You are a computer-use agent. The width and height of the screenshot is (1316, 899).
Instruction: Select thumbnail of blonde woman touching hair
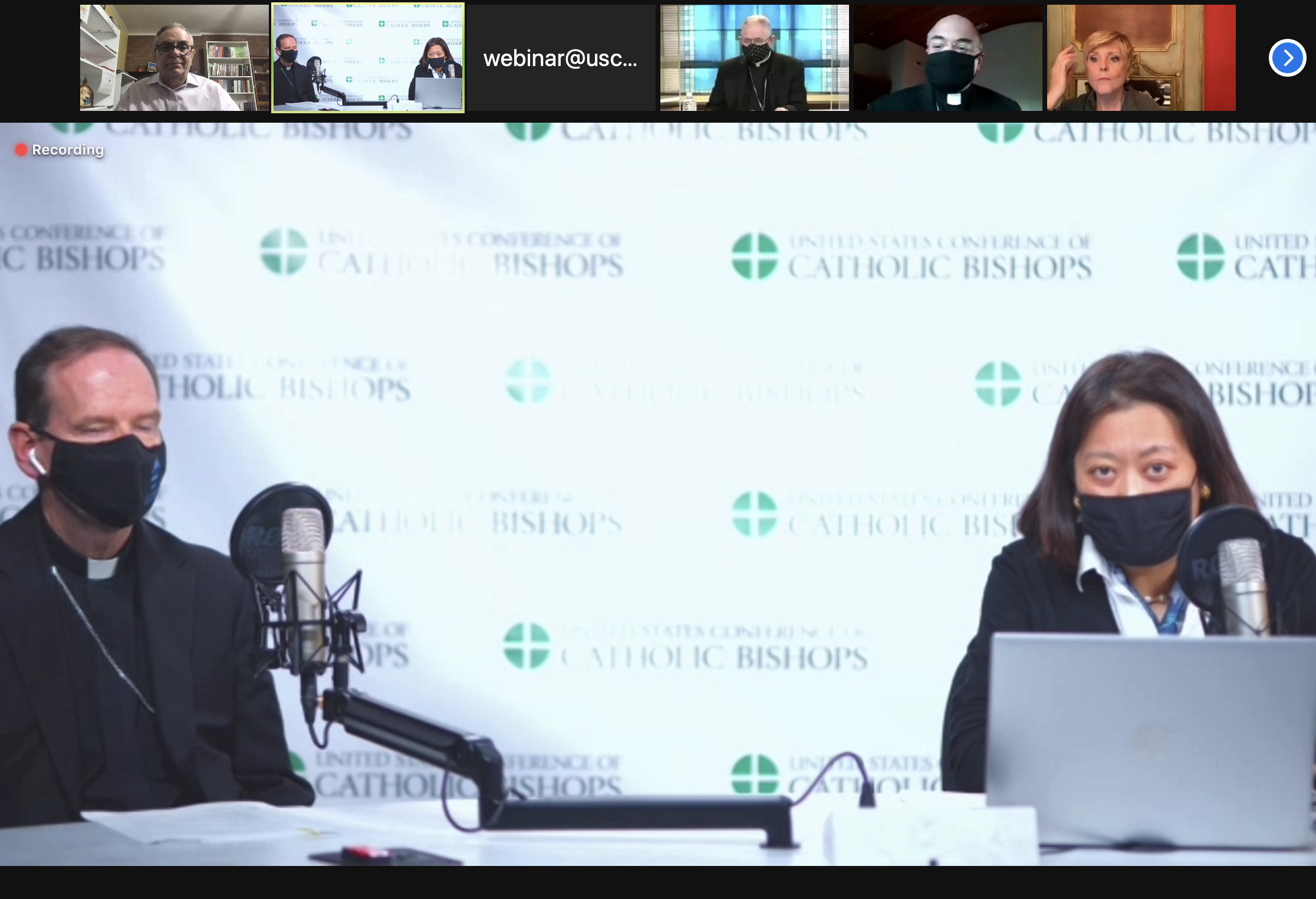1141,58
